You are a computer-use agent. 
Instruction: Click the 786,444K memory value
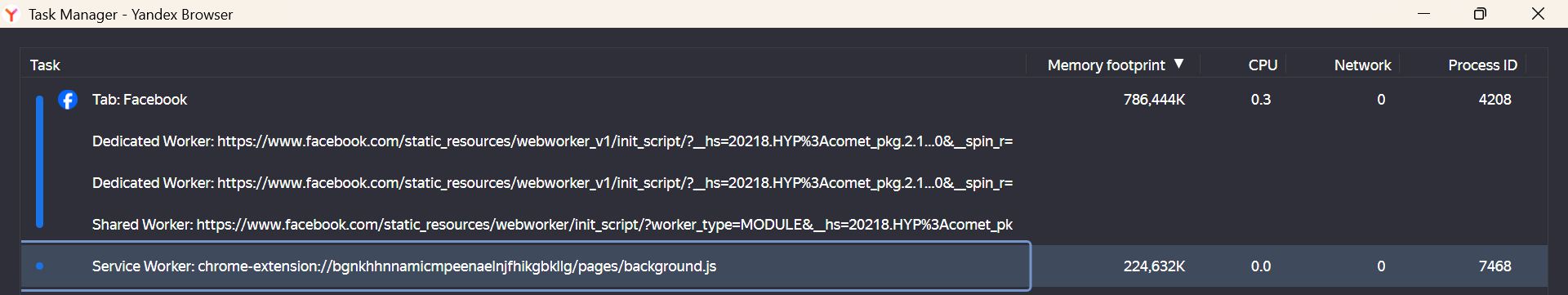[1154, 100]
